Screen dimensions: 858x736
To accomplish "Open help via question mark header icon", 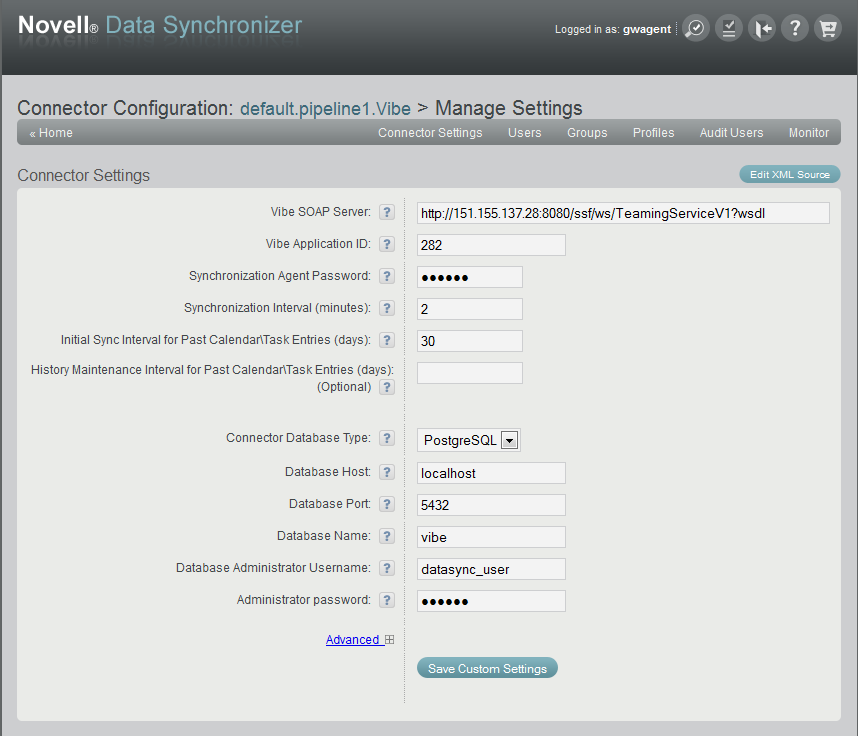I will click(x=795, y=28).
